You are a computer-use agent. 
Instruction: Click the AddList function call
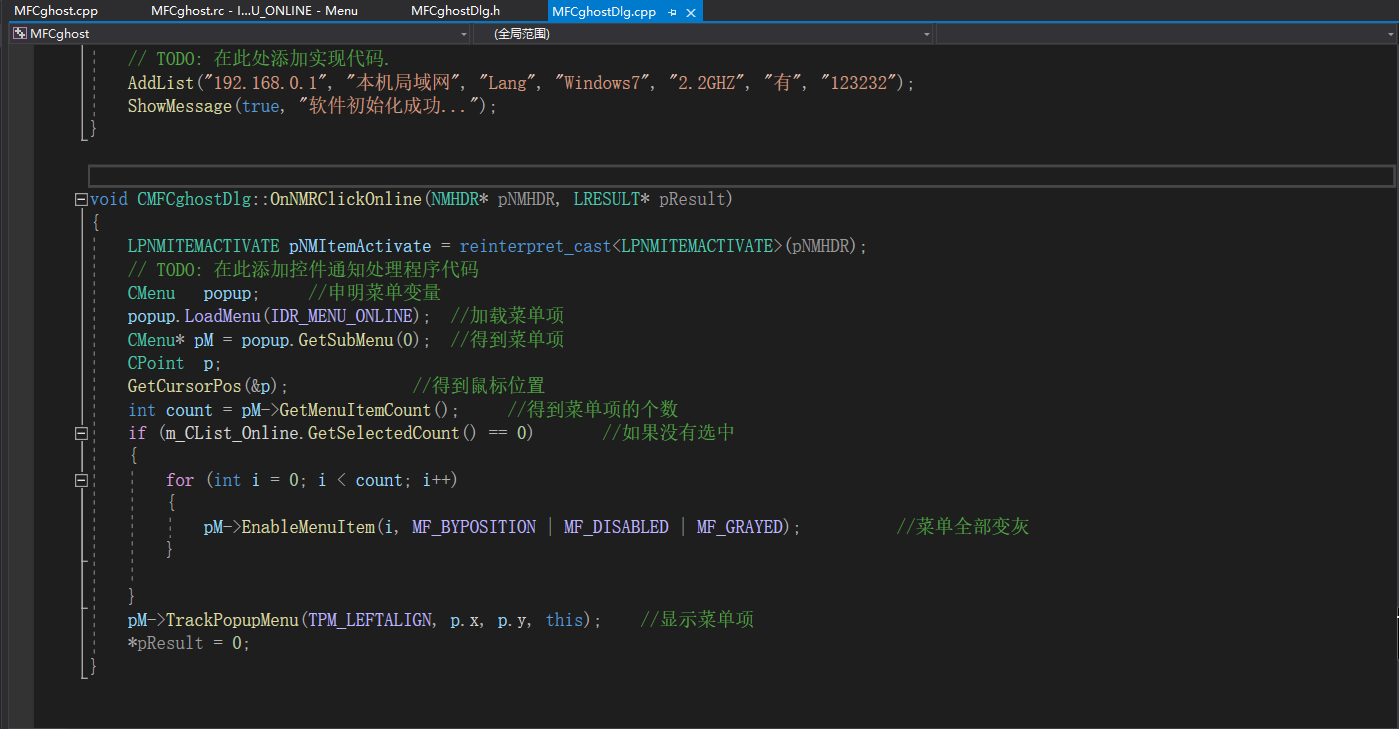point(161,83)
